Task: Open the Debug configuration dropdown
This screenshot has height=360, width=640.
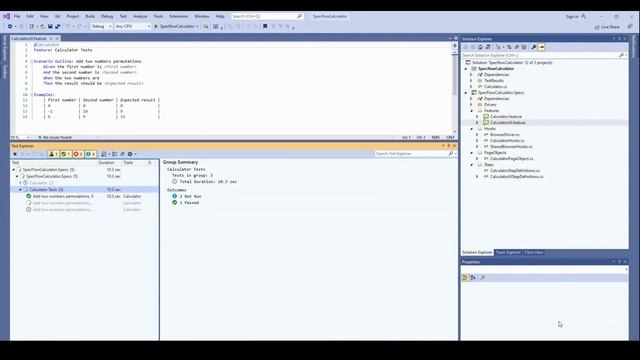Action: click(x=101, y=27)
